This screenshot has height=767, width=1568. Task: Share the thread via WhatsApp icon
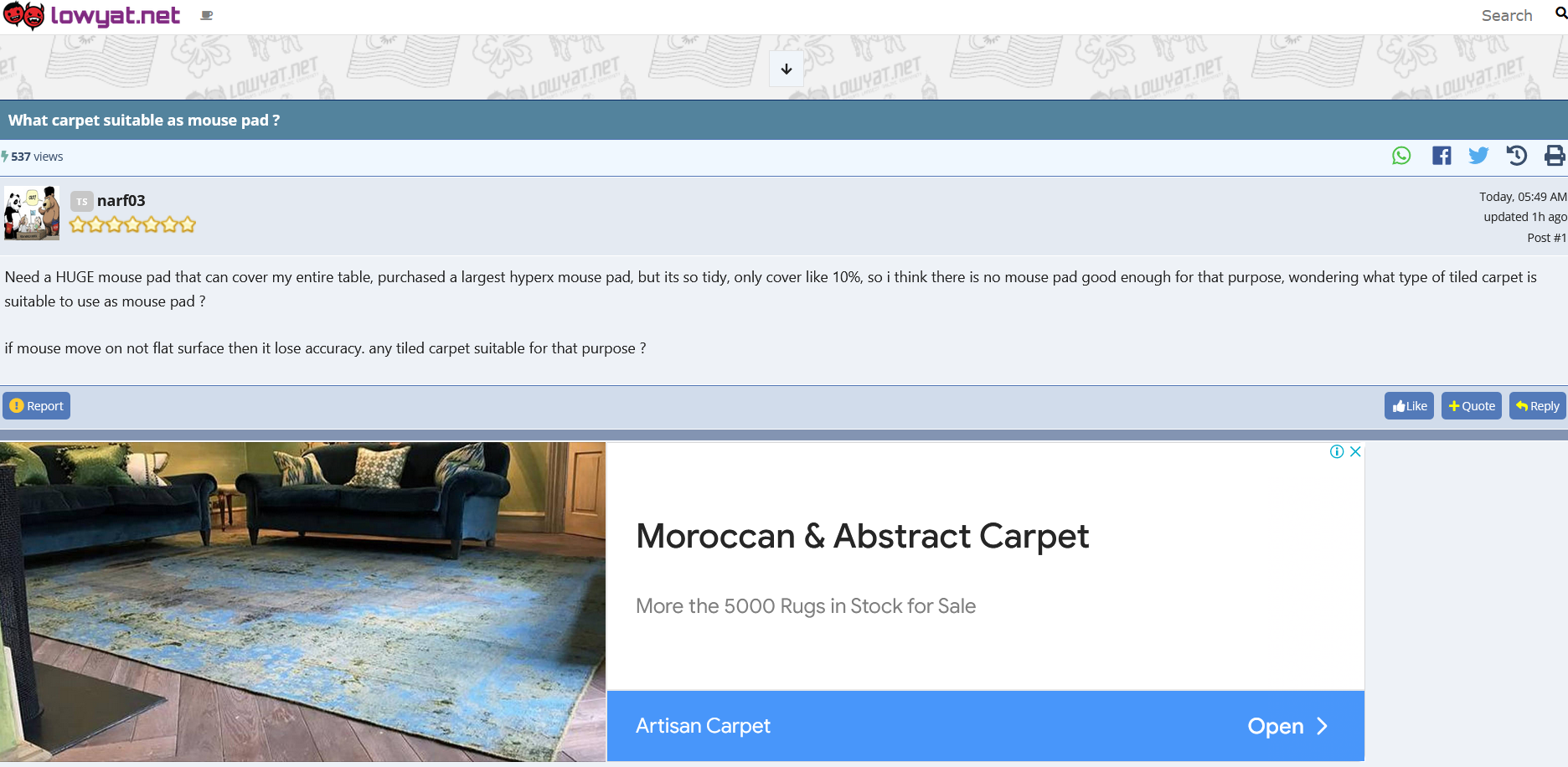[x=1401, y=156]
